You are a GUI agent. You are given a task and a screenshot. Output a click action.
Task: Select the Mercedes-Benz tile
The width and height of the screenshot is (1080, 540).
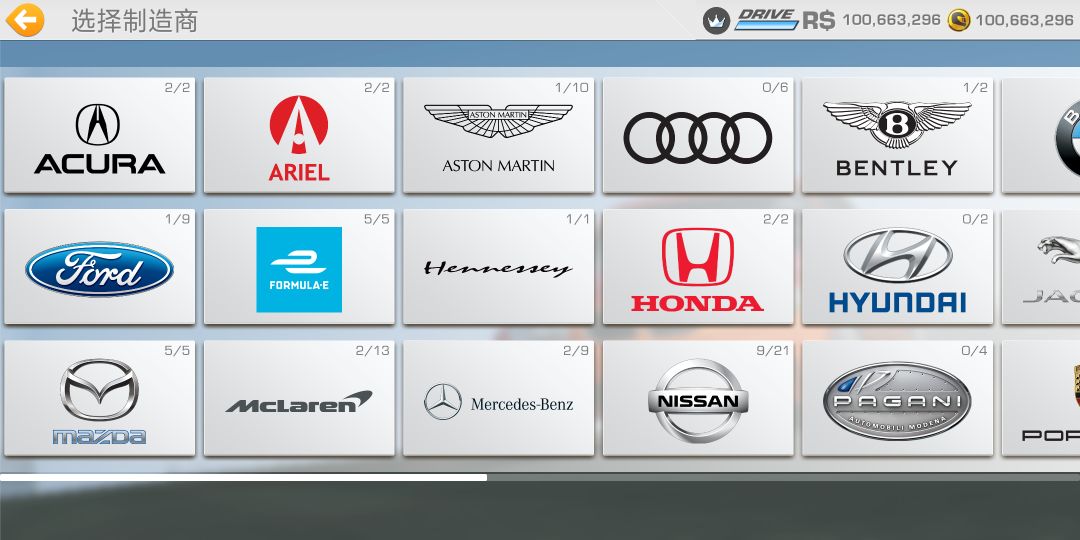click(x=499, y=398)
